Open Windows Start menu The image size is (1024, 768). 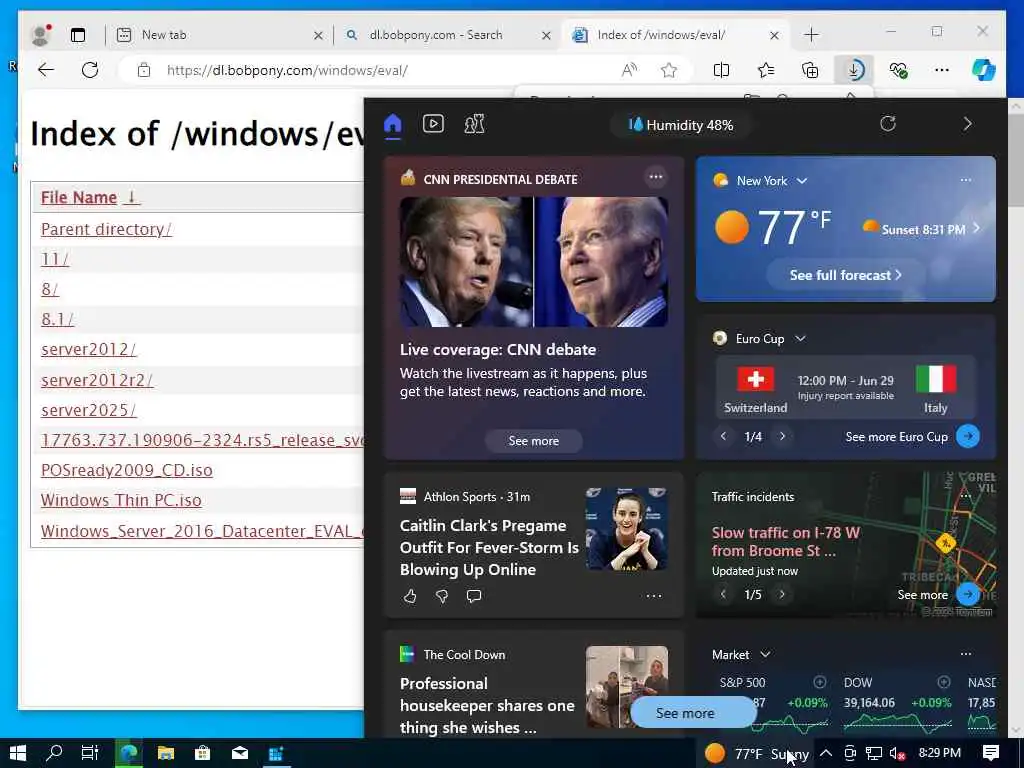pos(18,753)
